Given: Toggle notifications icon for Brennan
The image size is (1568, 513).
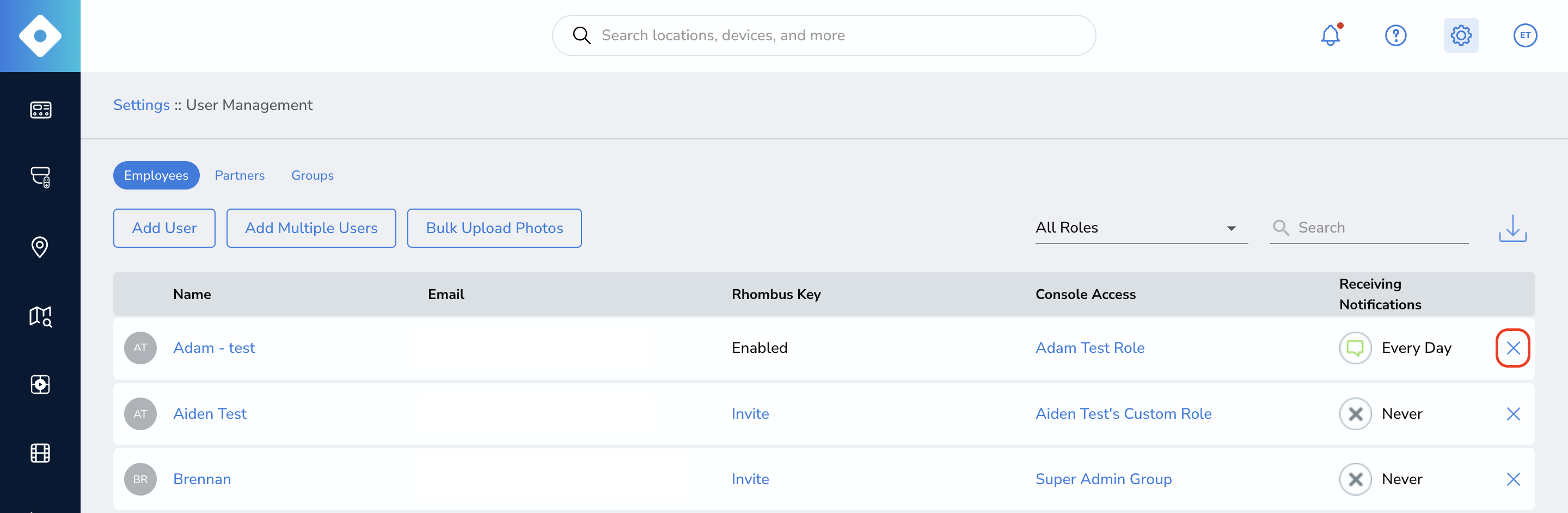Looking at the screenshot, I should point(1355,480).
